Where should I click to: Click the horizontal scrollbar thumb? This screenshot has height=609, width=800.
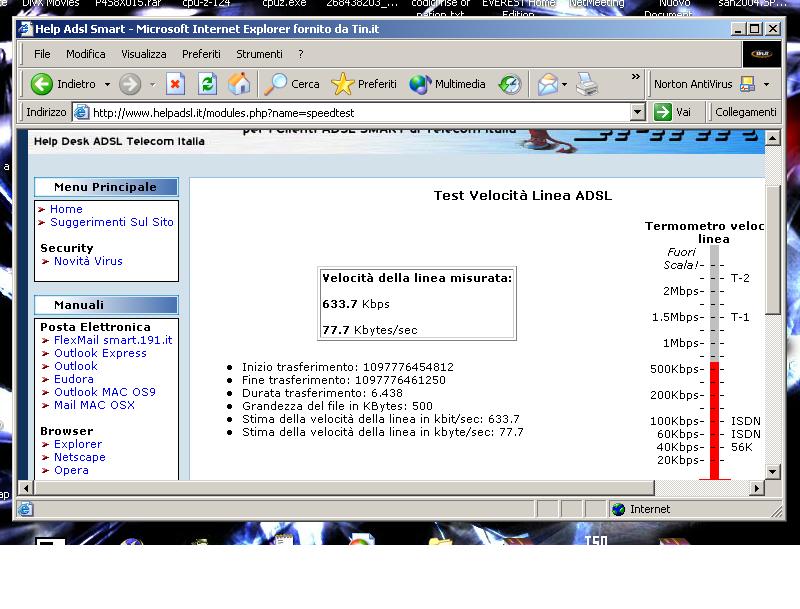click(344, 488)
